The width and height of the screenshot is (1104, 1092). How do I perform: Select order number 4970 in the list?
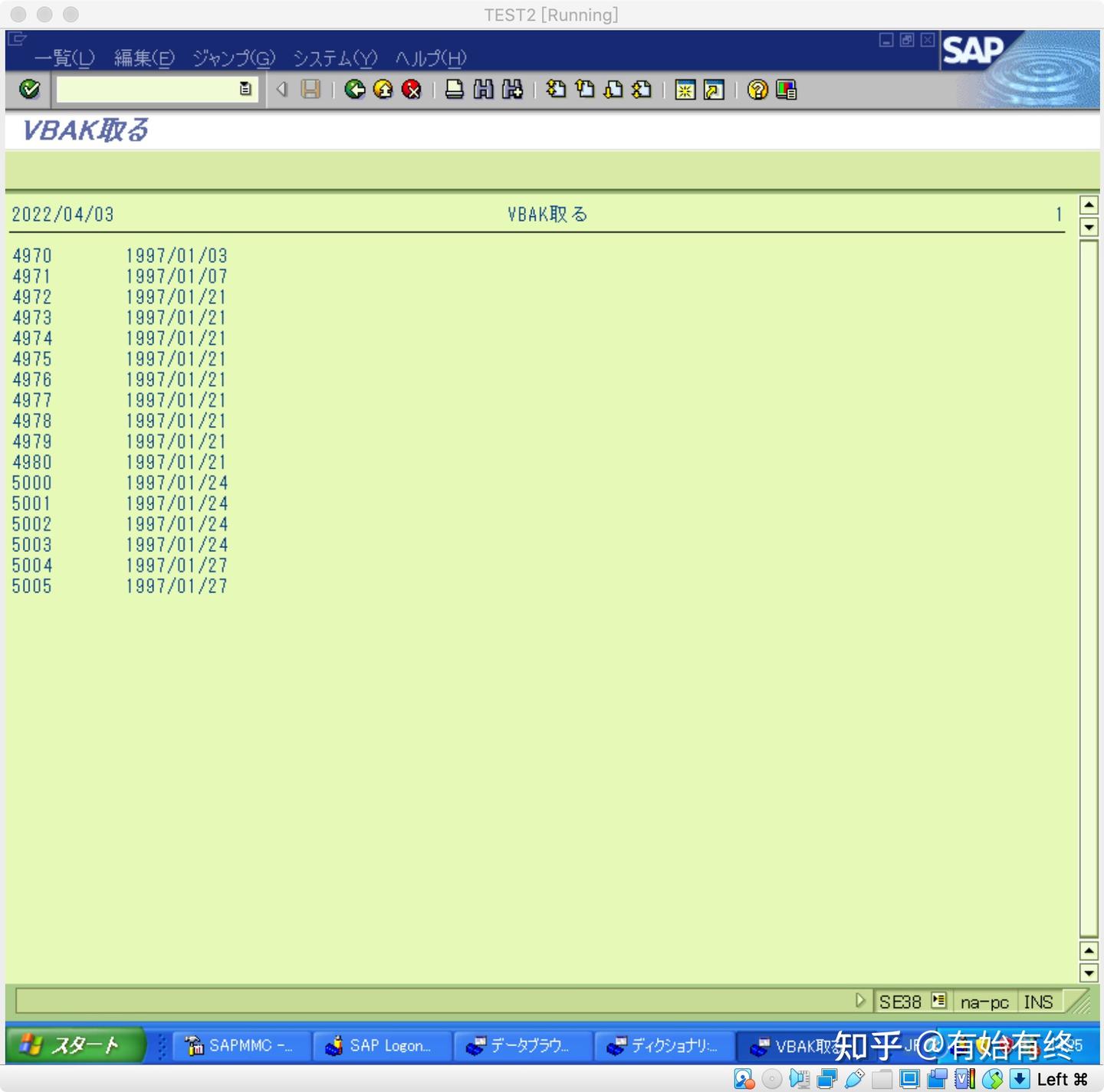click(32, 256)
